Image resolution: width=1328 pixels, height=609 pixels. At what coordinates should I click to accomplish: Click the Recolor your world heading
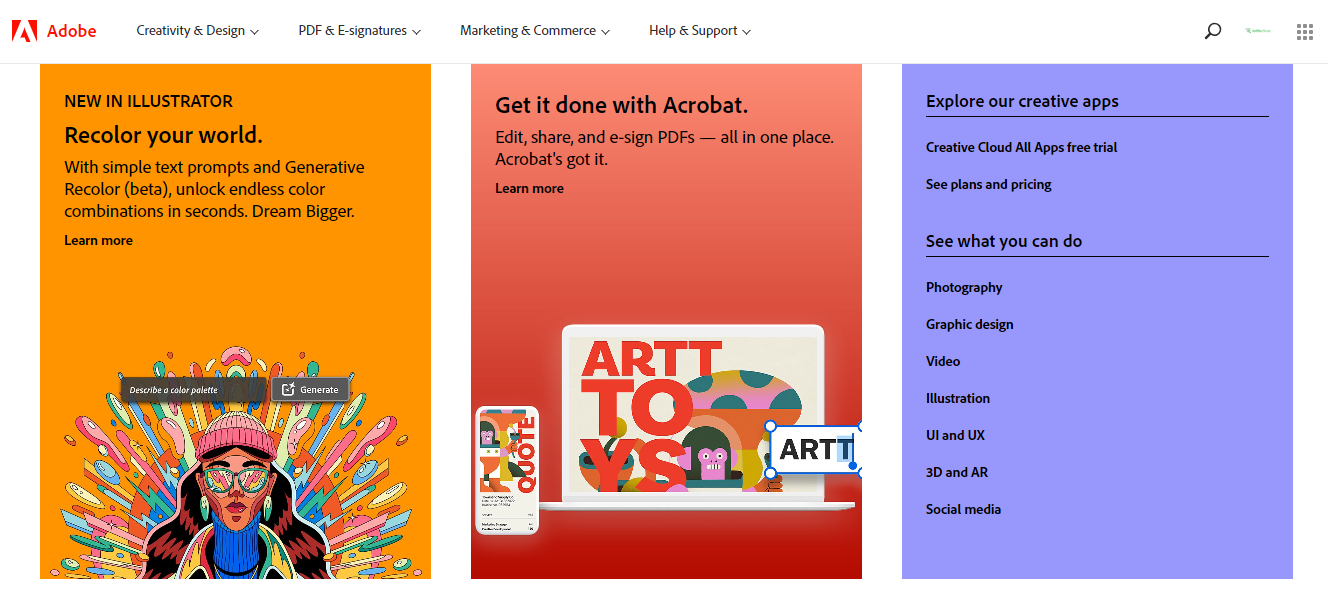(x=164, y=135)
